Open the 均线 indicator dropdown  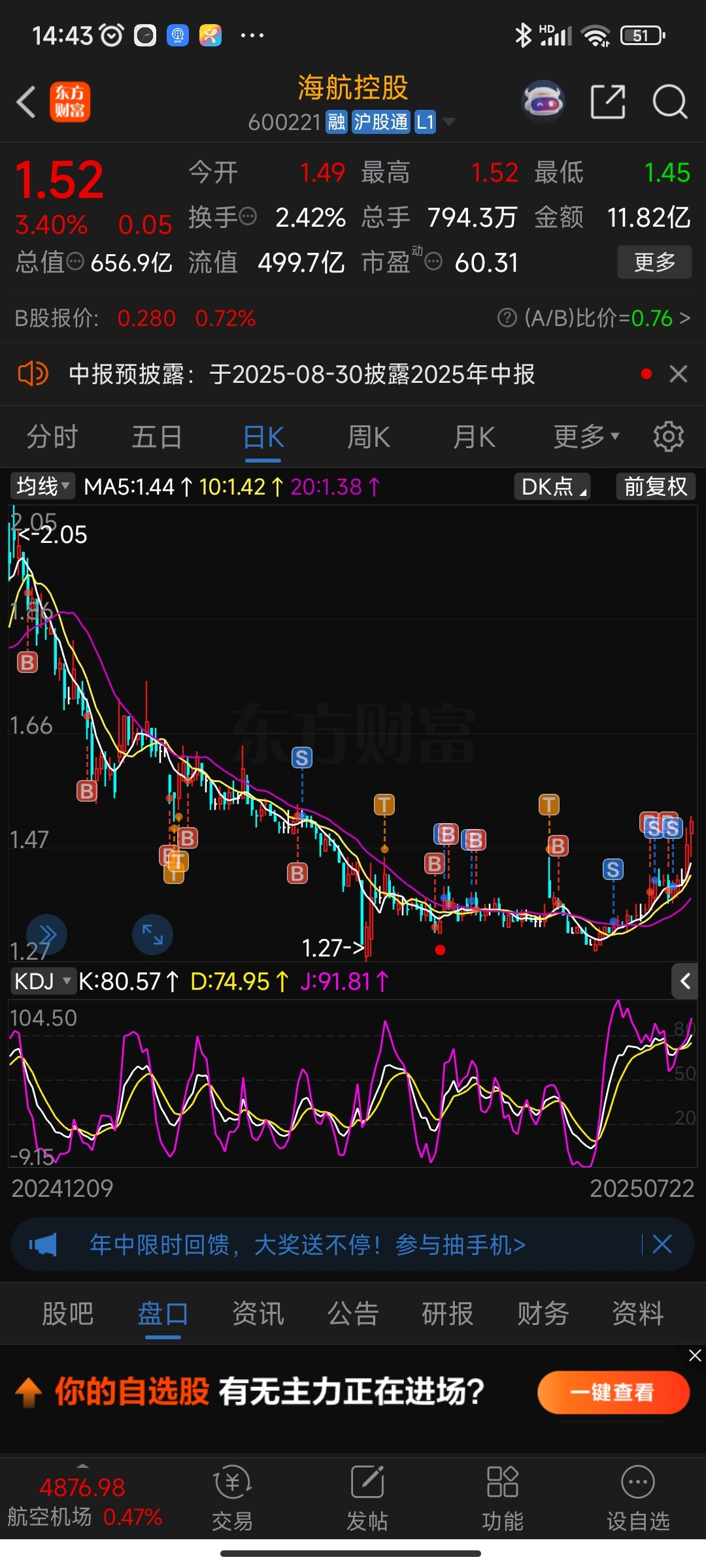click(x=42, y=487)
